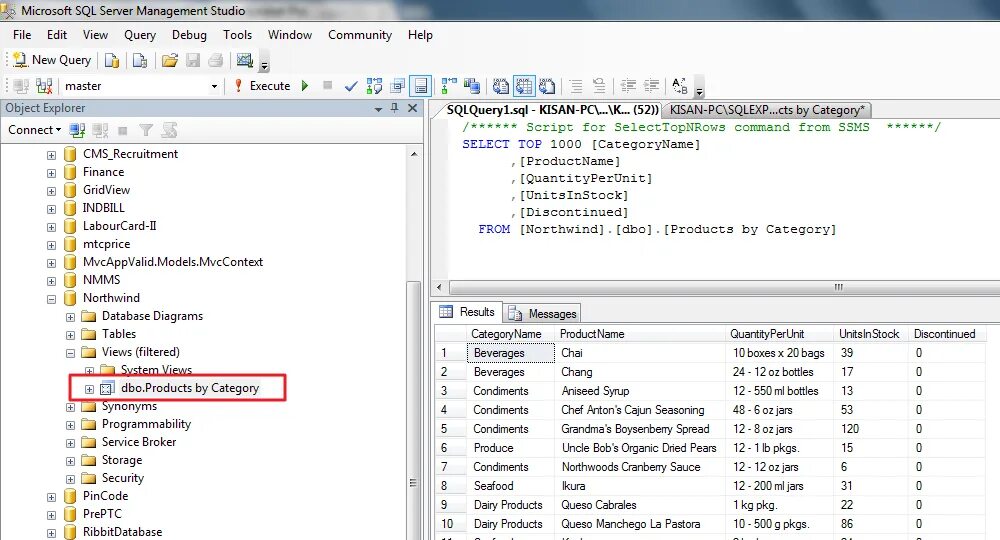
Task: Display Estimated Execution Plan icon
Action: pyautogui.click(x=374, y=86)
